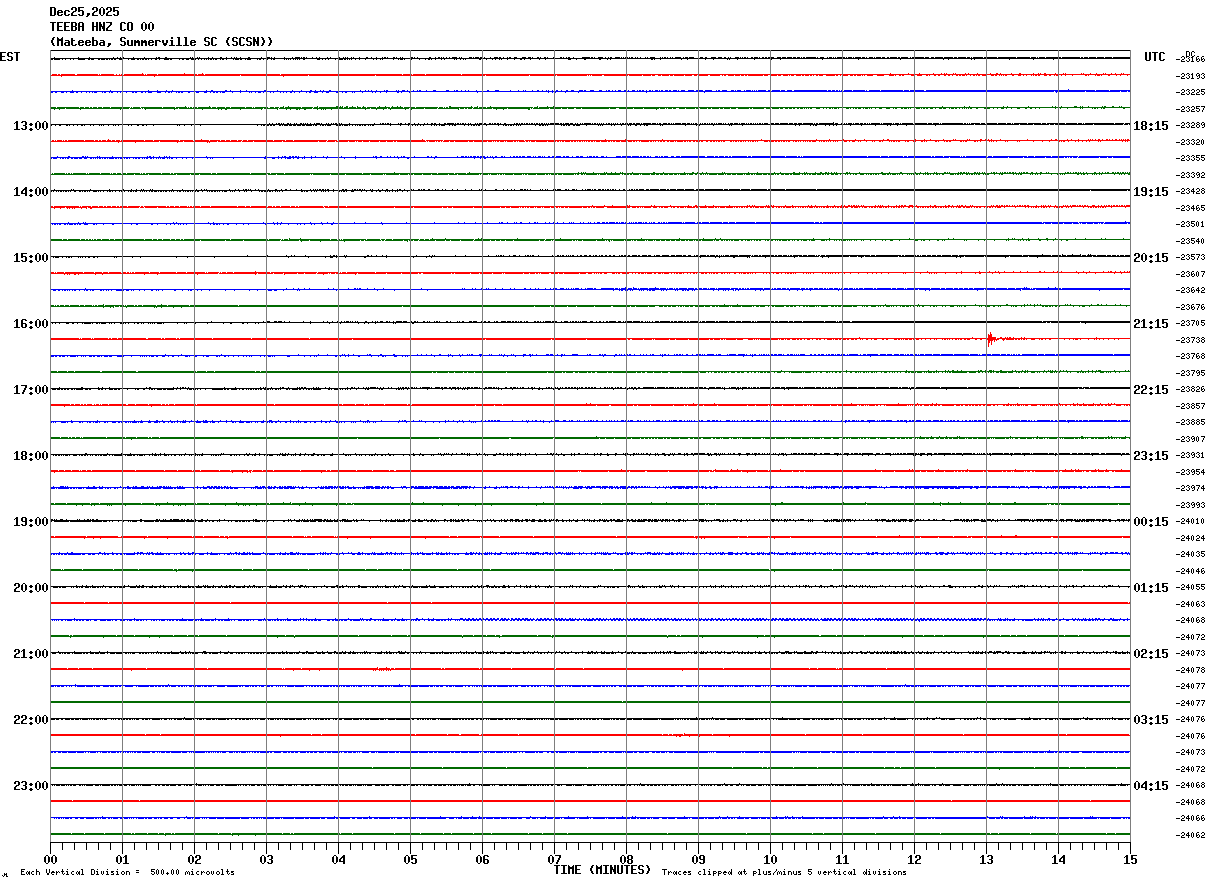Click the DC offset value -23193
The image size is (1210, 886).
click(x=1191, y=76)
